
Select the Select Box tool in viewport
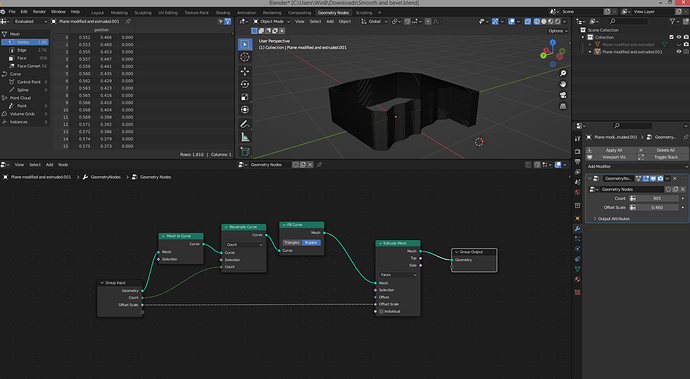coord(245,44)
